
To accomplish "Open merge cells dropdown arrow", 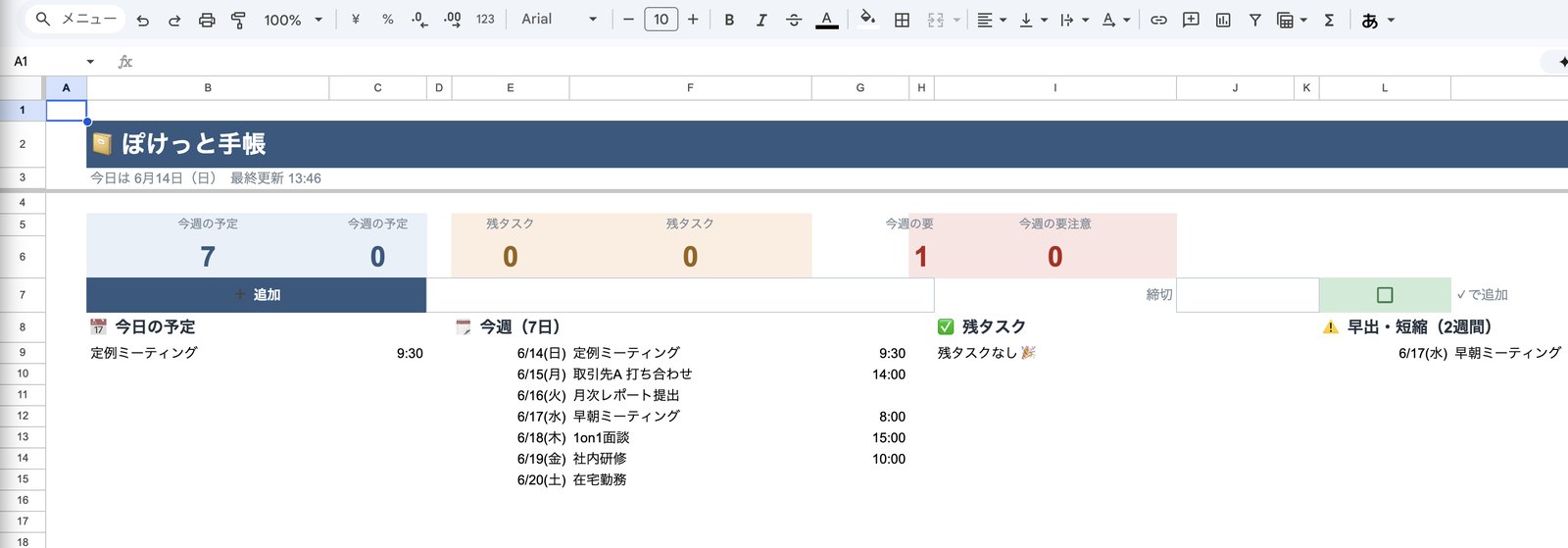I will pyautogui.click(x=956, y=20).
